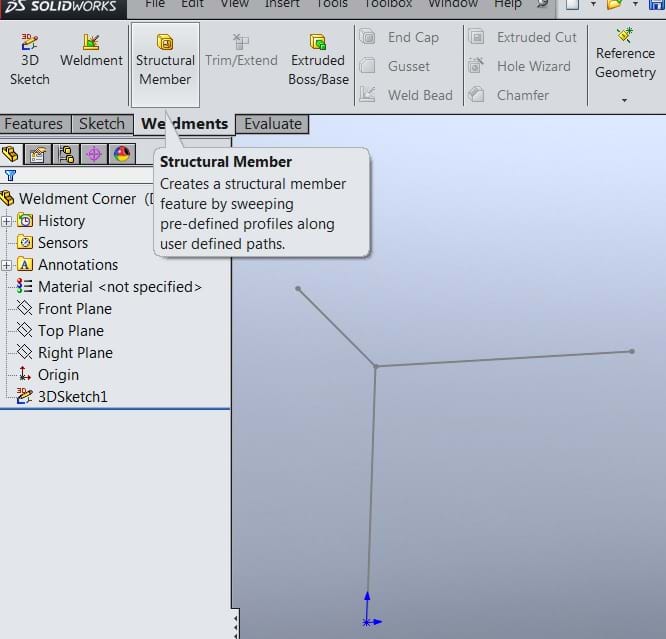The image size is (666, 639).
Task: Expand the History folder
Action: click(7, 221)
